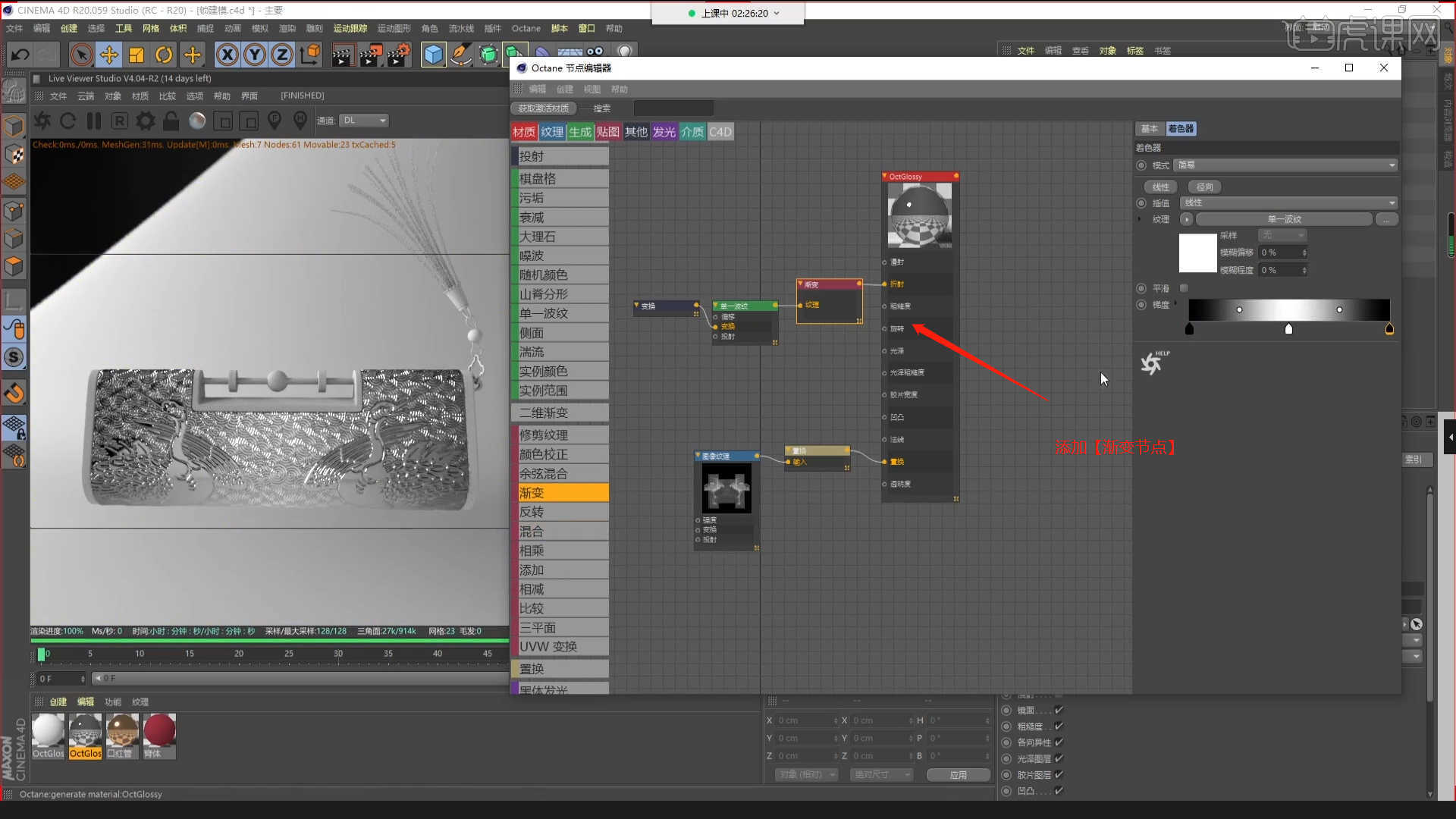Viewport: 1456px width, 819px height.
Task: Activate the Move tool
Action: tap(109, 55)
